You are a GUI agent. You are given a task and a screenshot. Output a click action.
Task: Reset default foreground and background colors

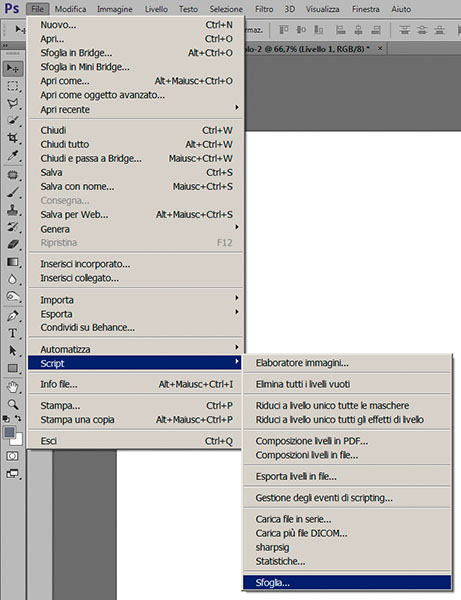(x=6, y=419)
